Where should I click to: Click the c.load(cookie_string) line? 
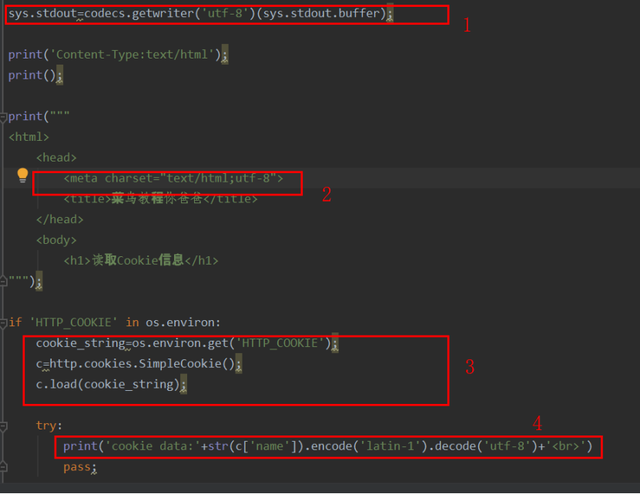(111, 385)
